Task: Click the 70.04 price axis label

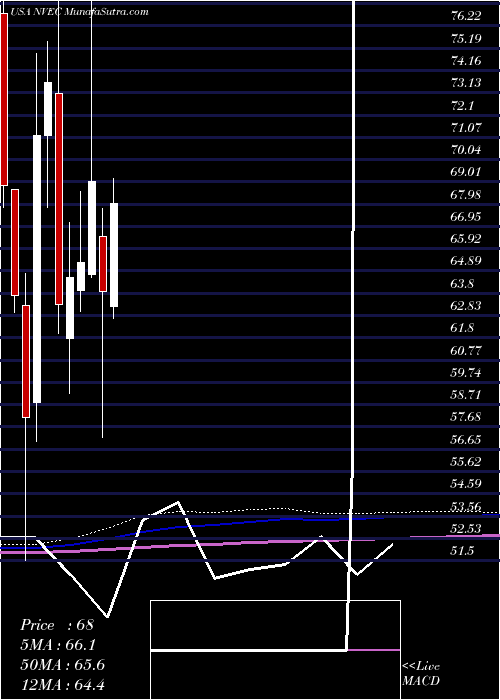Action: (466, 150)
